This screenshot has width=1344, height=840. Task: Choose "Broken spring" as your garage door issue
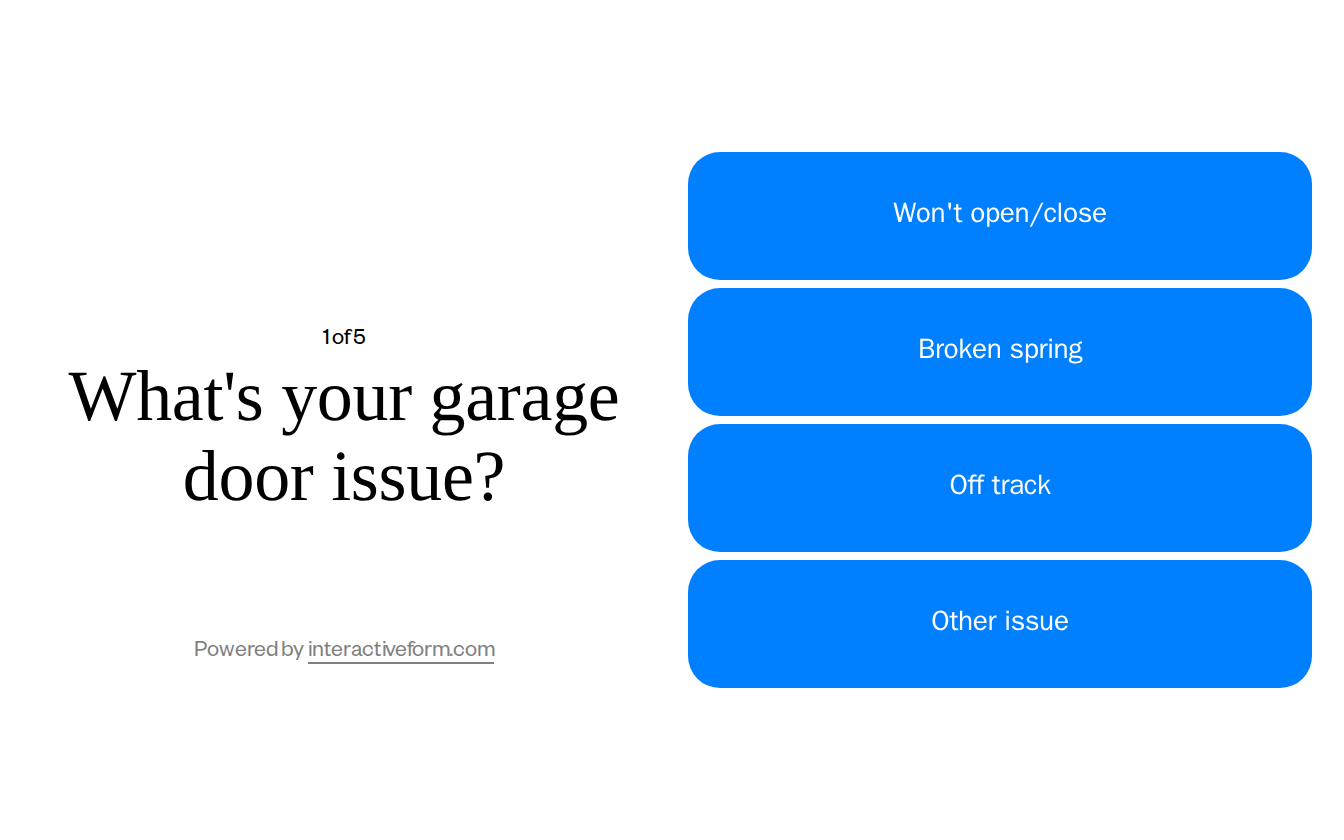tap(999, 350)
